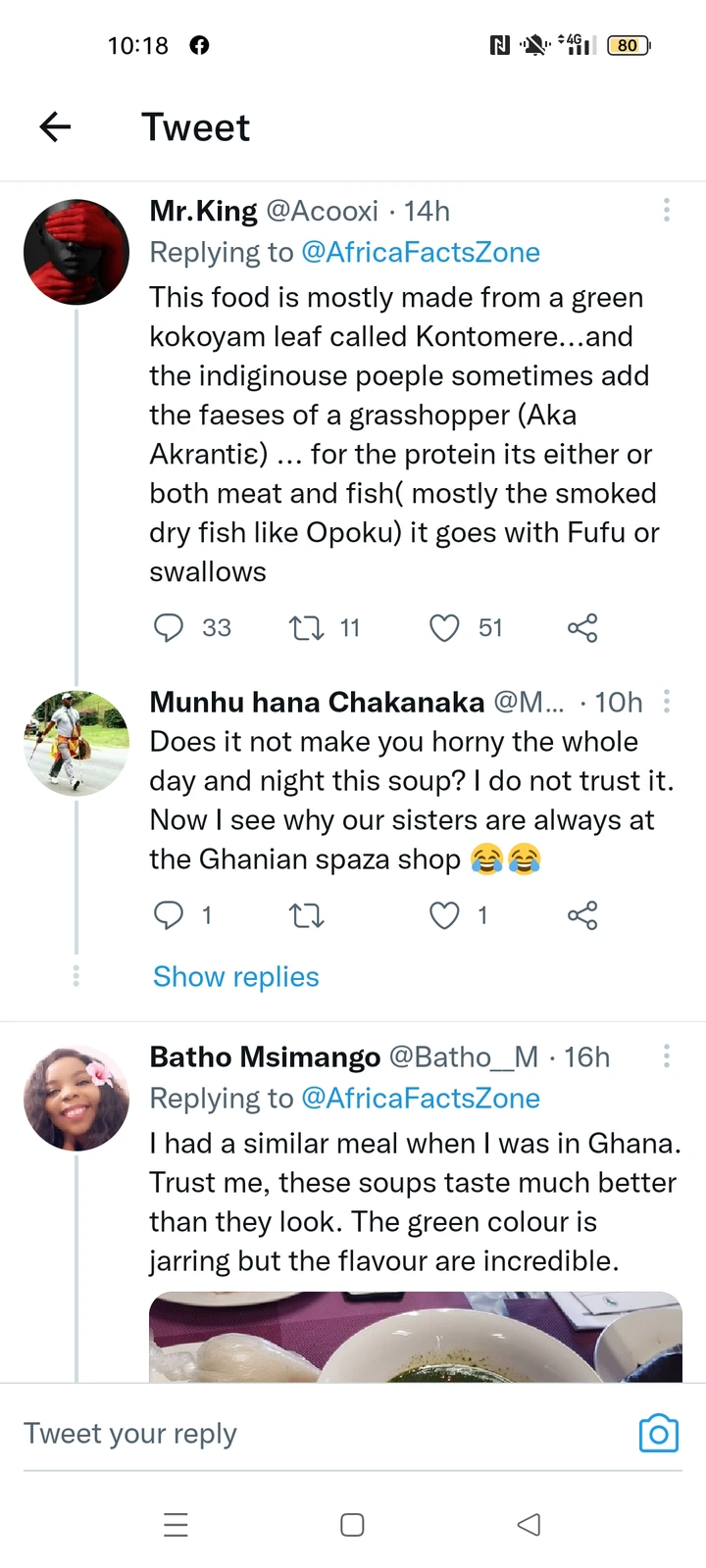Tap the back arrow in Tweet header
This screenshot has height=1568, width=706.
55,126
